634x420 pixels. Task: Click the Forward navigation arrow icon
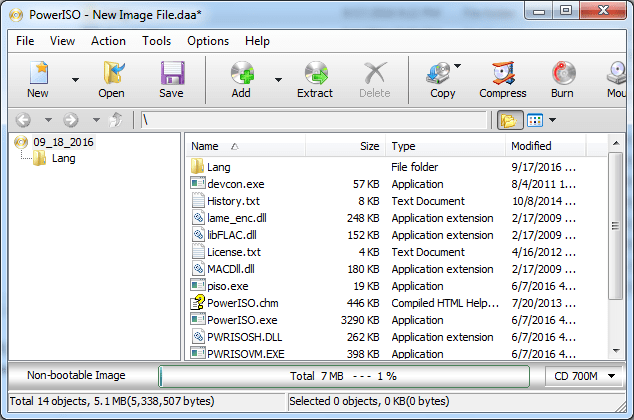point(71,120)
